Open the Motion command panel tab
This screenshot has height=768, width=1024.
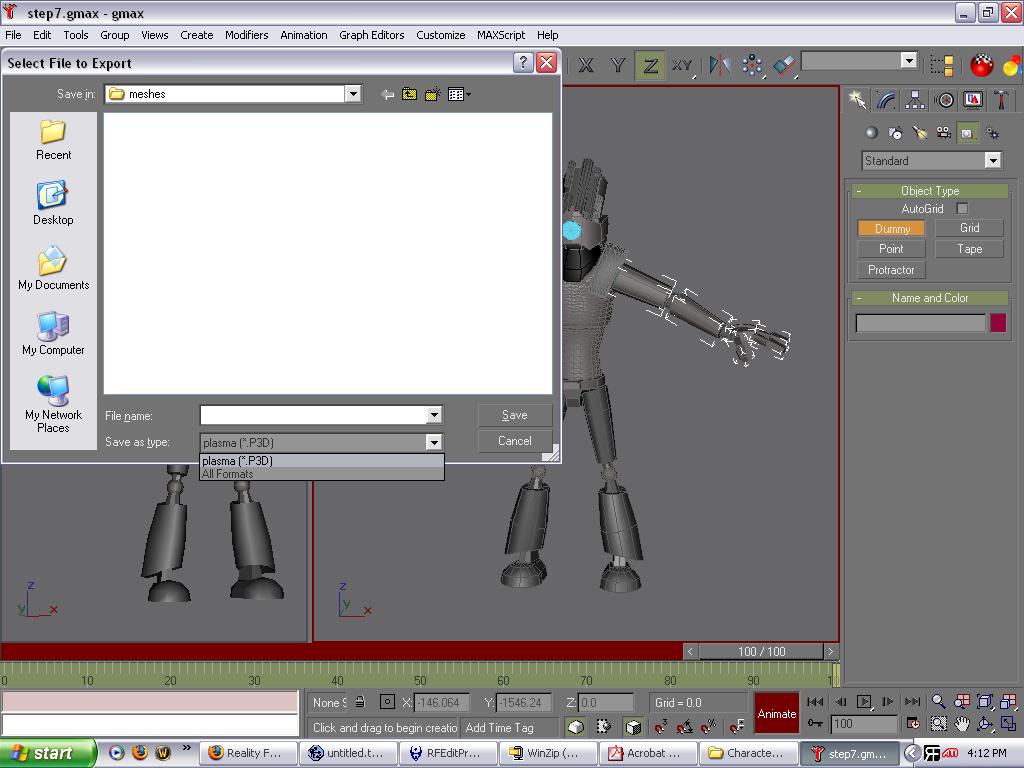[944, 100]
